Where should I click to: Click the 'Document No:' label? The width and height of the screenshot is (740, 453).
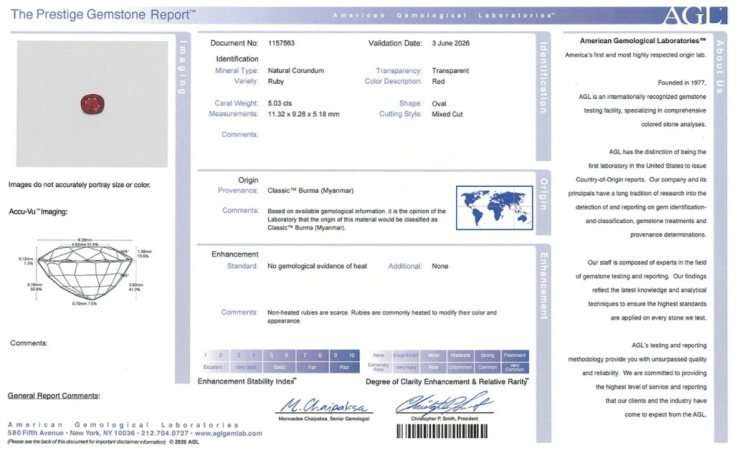click(x=234, y=43)
